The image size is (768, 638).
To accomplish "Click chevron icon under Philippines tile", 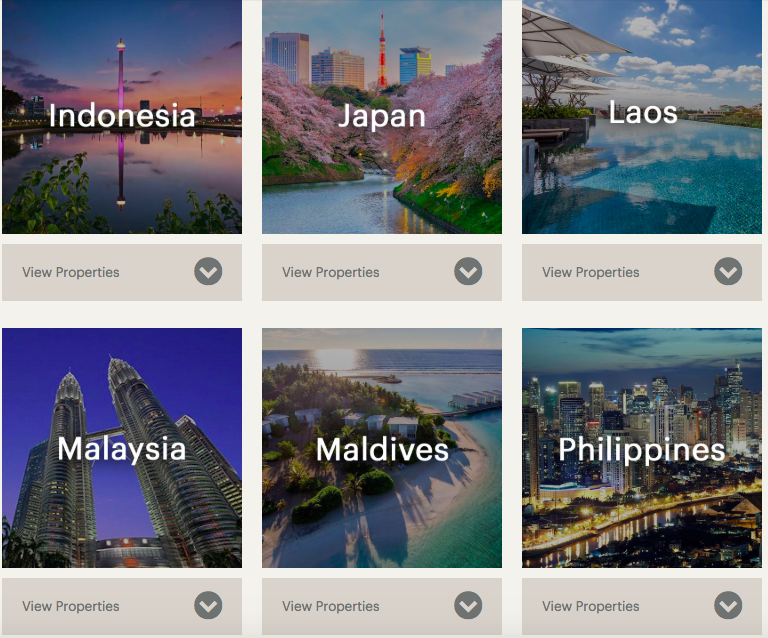I will pyautogui.click(x=728, y=605).
